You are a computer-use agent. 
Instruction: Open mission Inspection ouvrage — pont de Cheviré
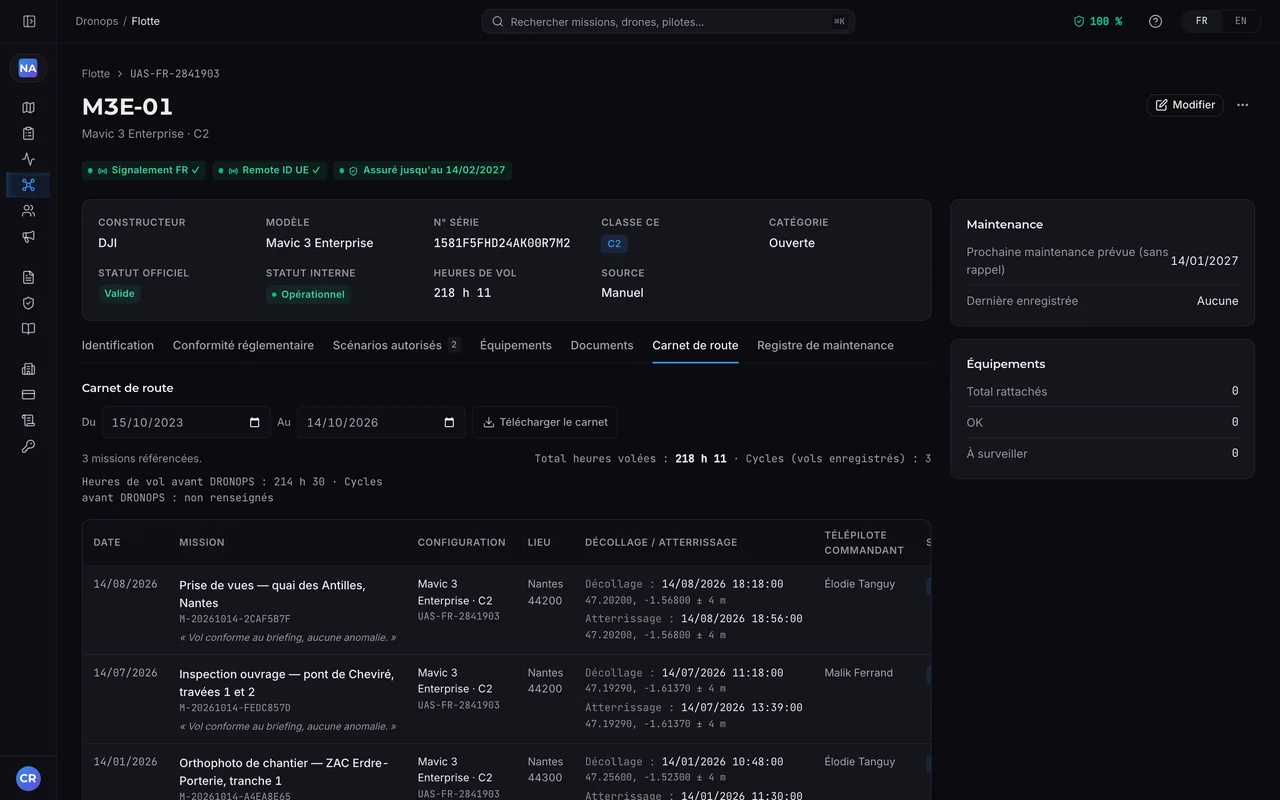pos(287,683)
